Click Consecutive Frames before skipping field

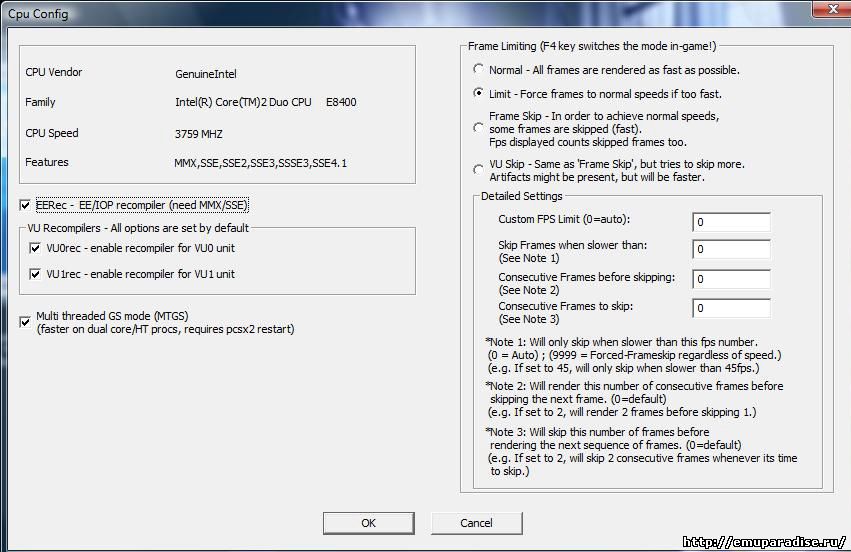pos(731,279)
